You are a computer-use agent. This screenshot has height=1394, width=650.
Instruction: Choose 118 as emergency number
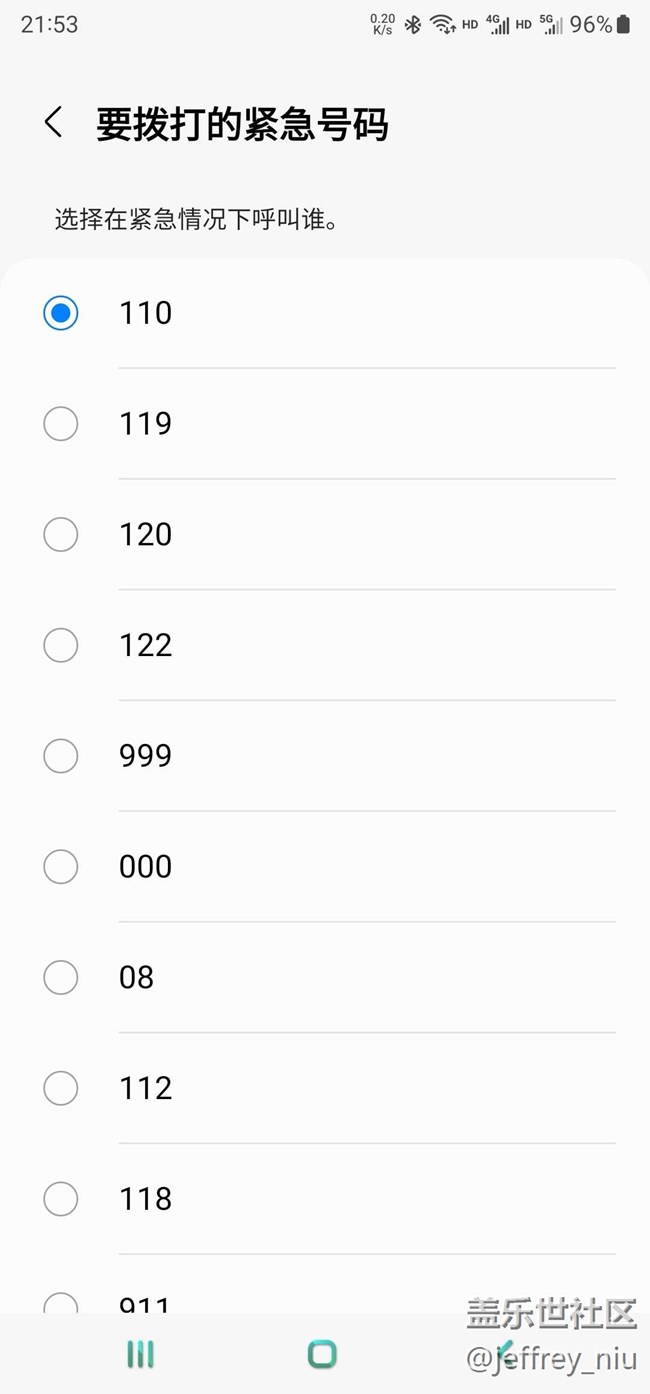tap(61, 1199)
